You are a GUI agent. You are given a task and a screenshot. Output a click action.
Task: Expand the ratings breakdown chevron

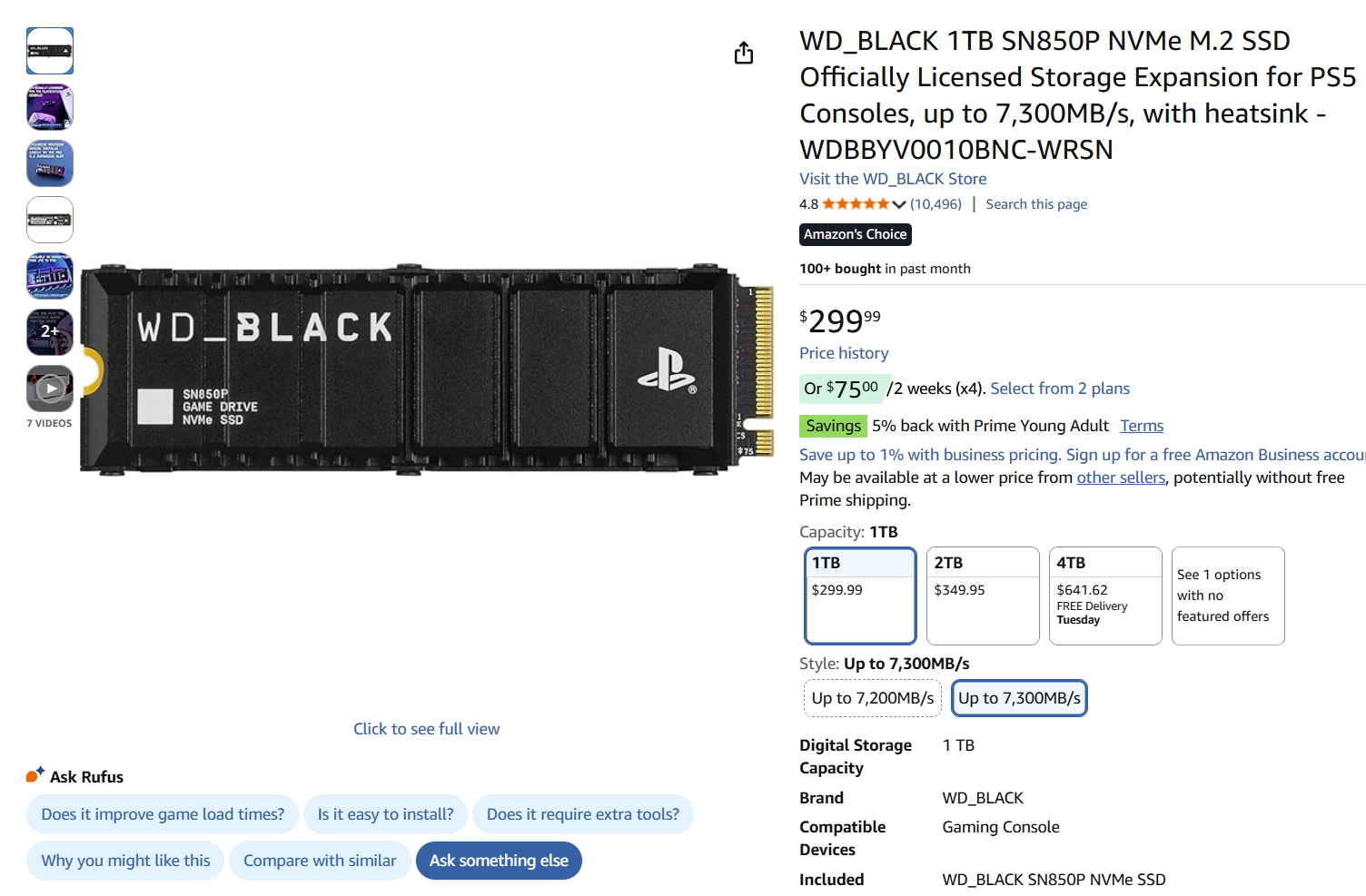(898, 203)
